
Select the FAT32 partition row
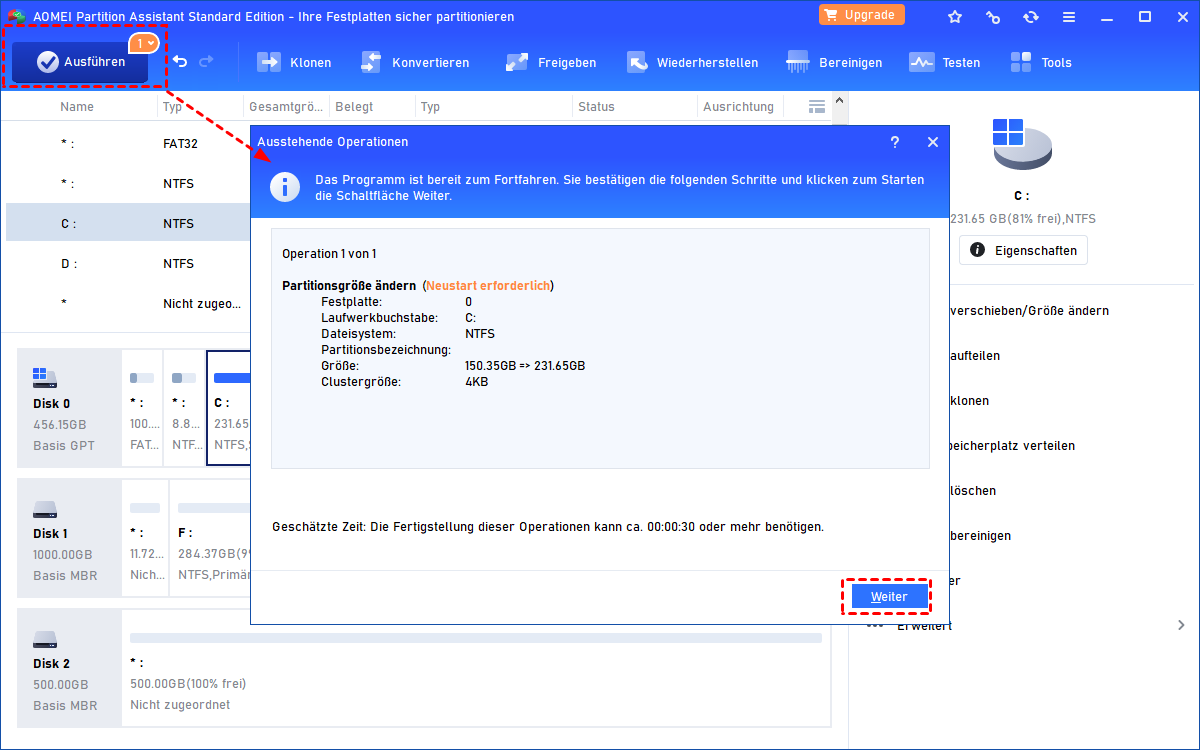128,143
